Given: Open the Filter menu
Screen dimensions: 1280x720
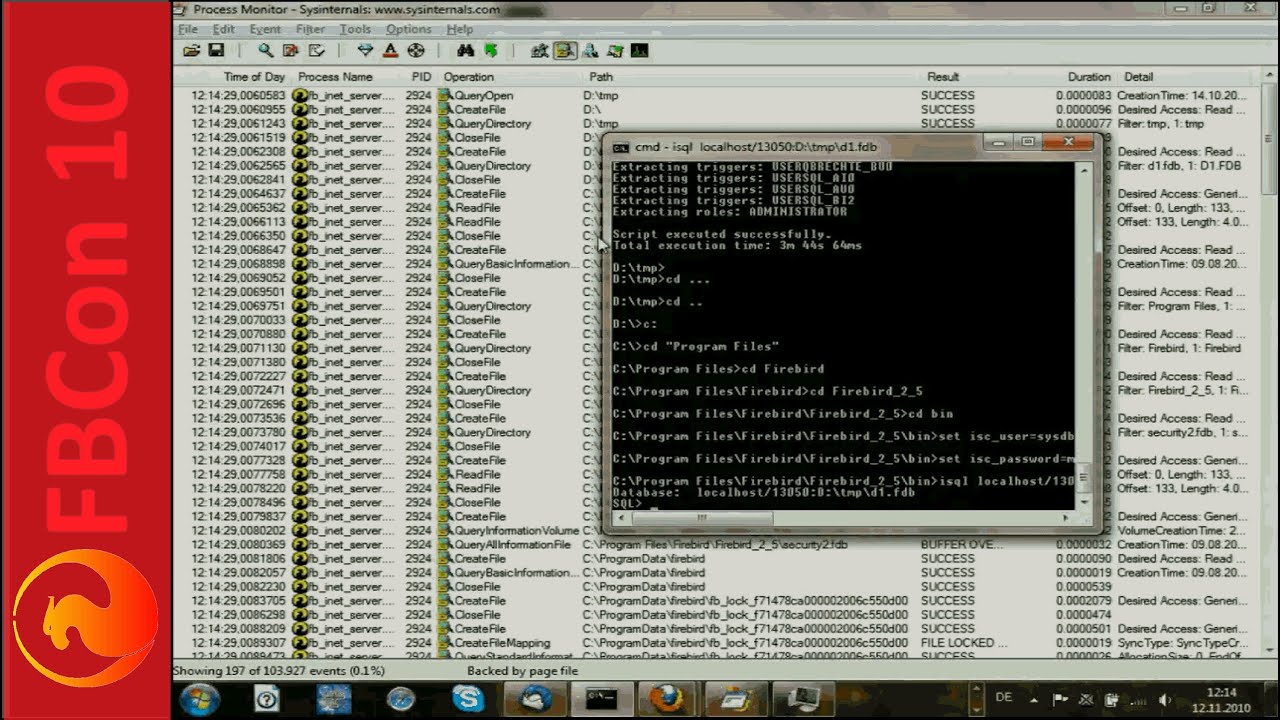Looking at the screenshot, I should coord(310,29).
